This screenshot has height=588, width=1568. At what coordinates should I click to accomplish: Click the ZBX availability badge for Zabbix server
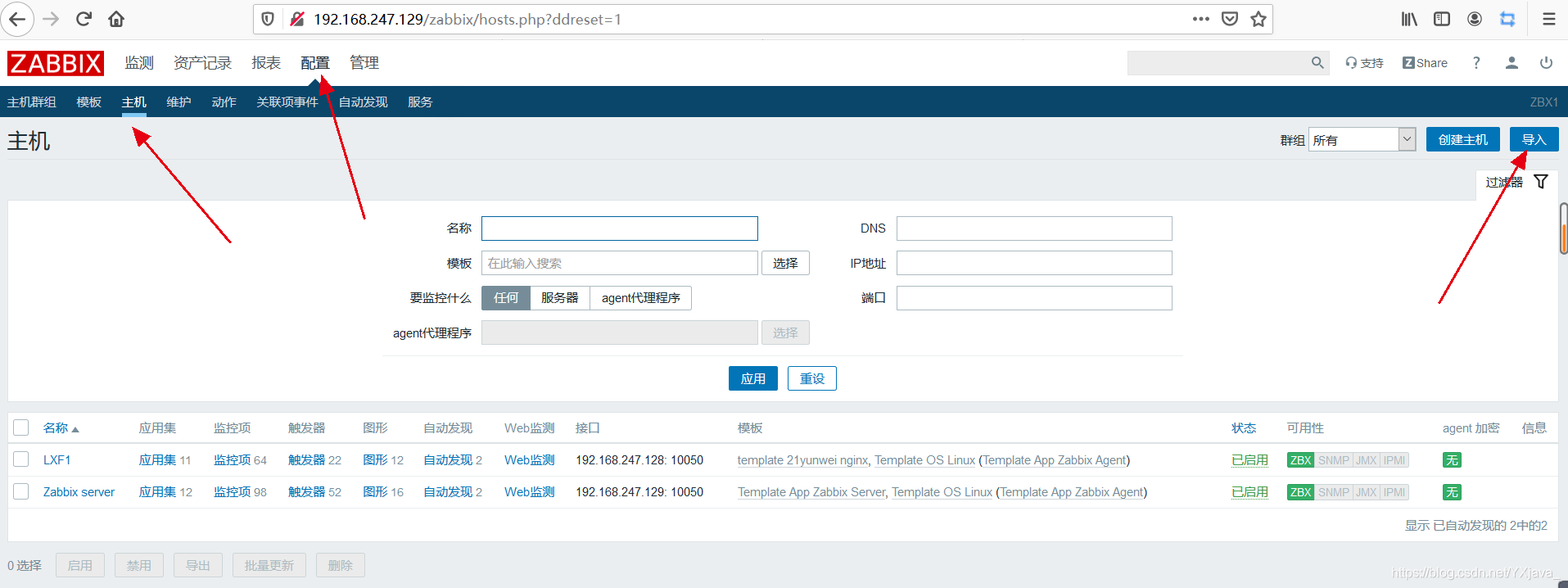coord(1300,492)
